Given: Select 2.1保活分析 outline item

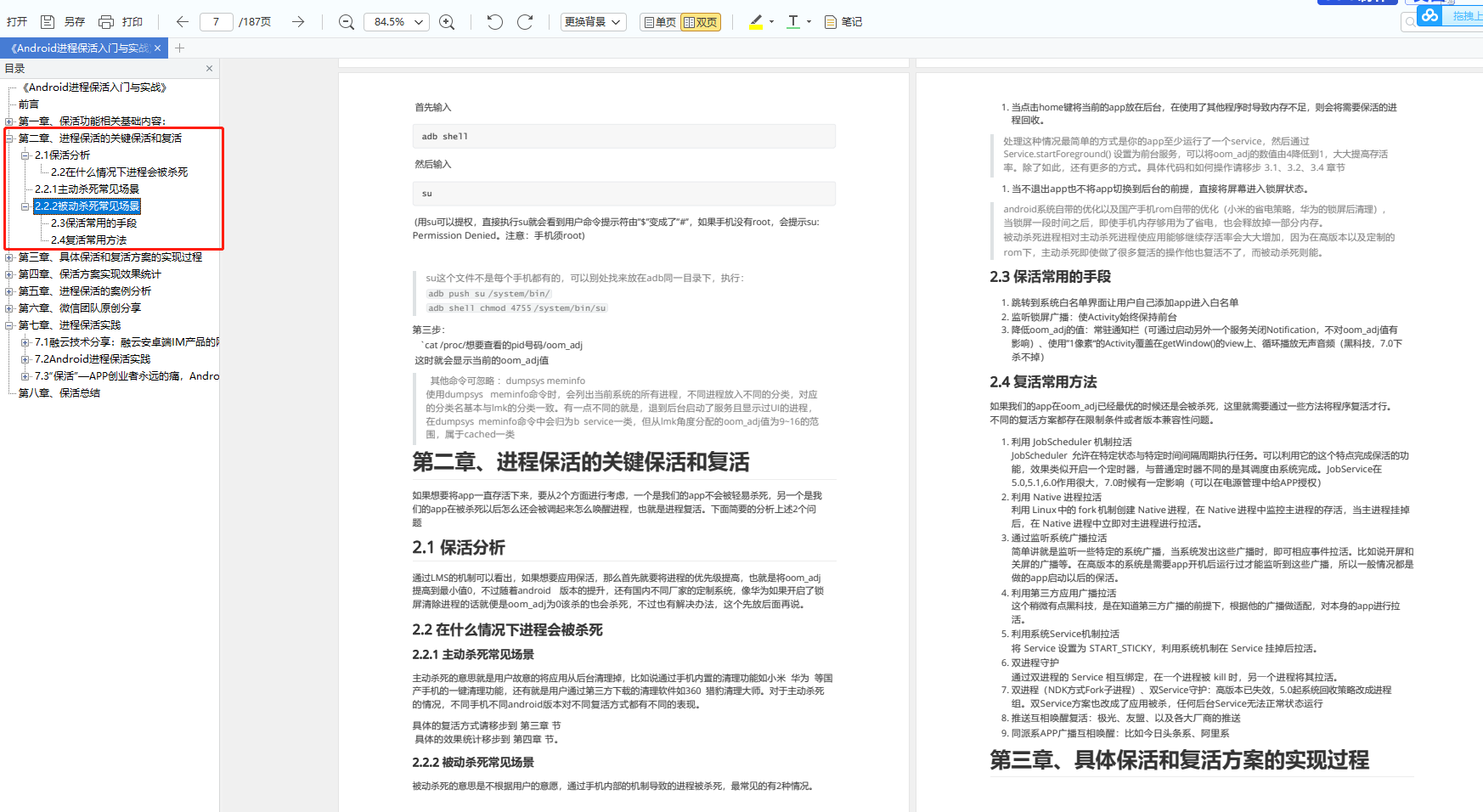Looking at the screenshot, I should 62,155.
